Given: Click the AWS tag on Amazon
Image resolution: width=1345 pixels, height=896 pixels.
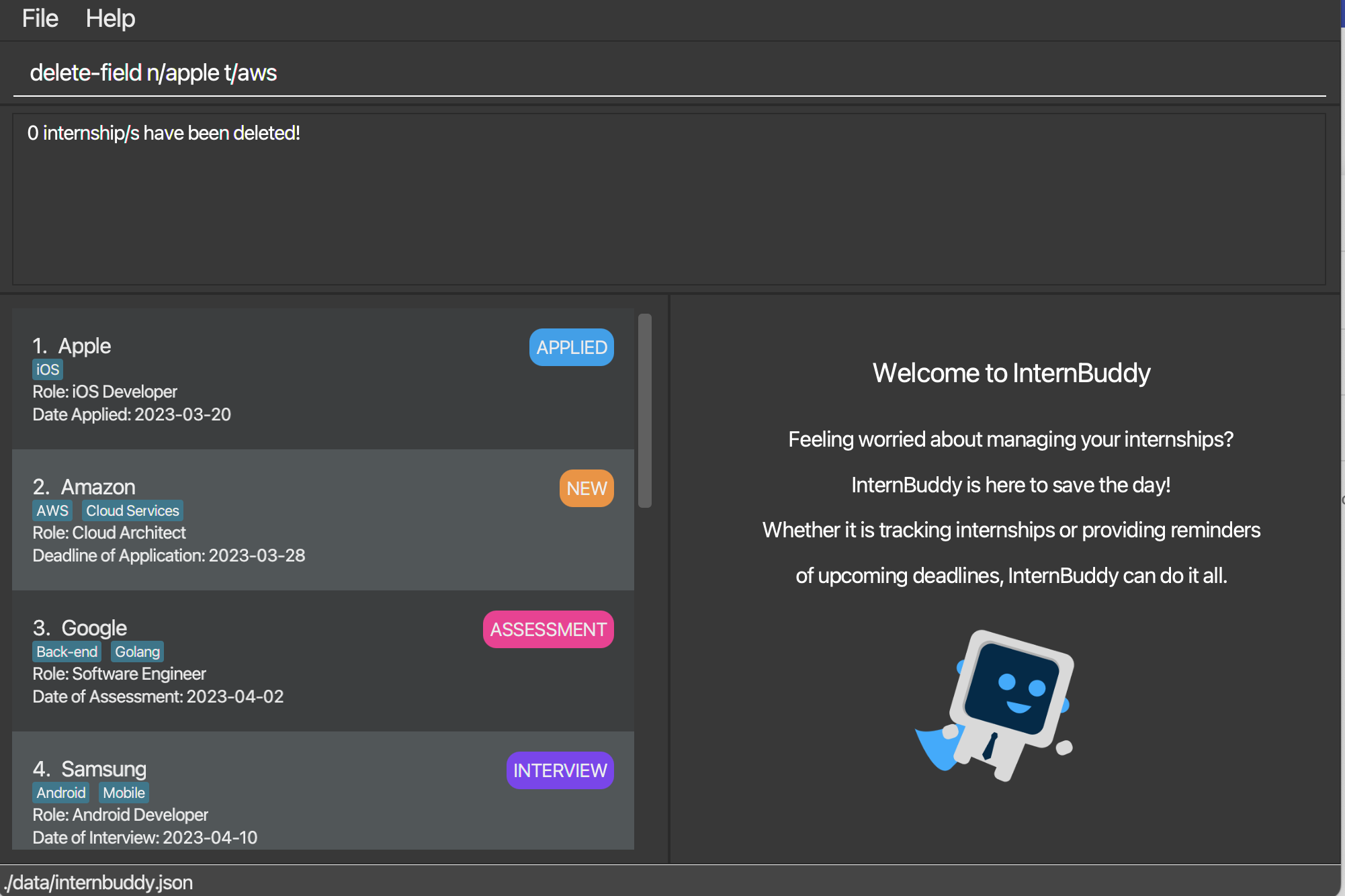Looking at the screenshot, I should click(52, 510).
